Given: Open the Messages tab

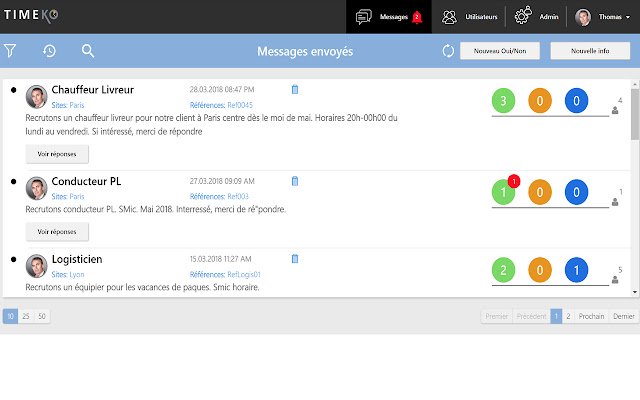Looking at the screenshot, I should pyautogui.click(x=389, y=17).
